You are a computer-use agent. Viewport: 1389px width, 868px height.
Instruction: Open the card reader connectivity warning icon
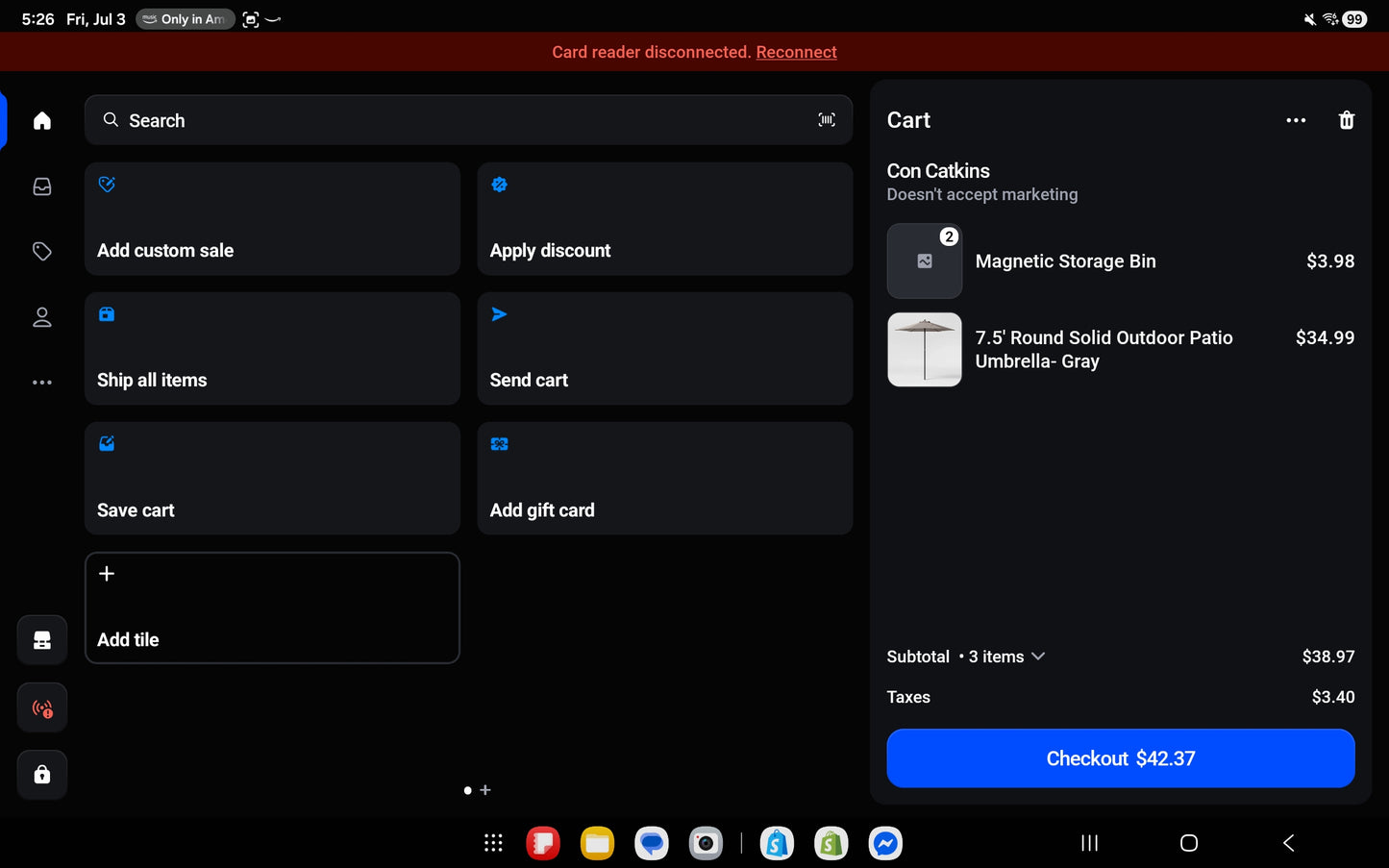tap(42, 708)
